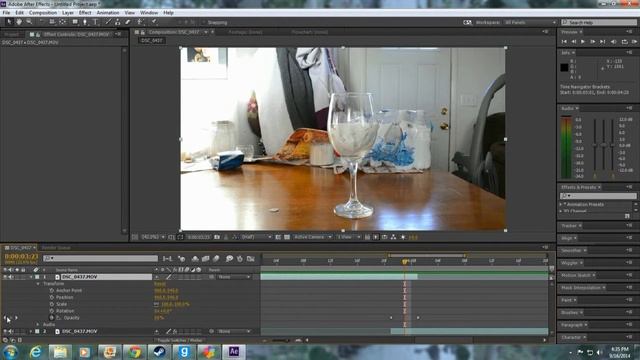The image size is (640, 360).
Task: Toggle Rotation stopwatch
Action: [52, 311]
